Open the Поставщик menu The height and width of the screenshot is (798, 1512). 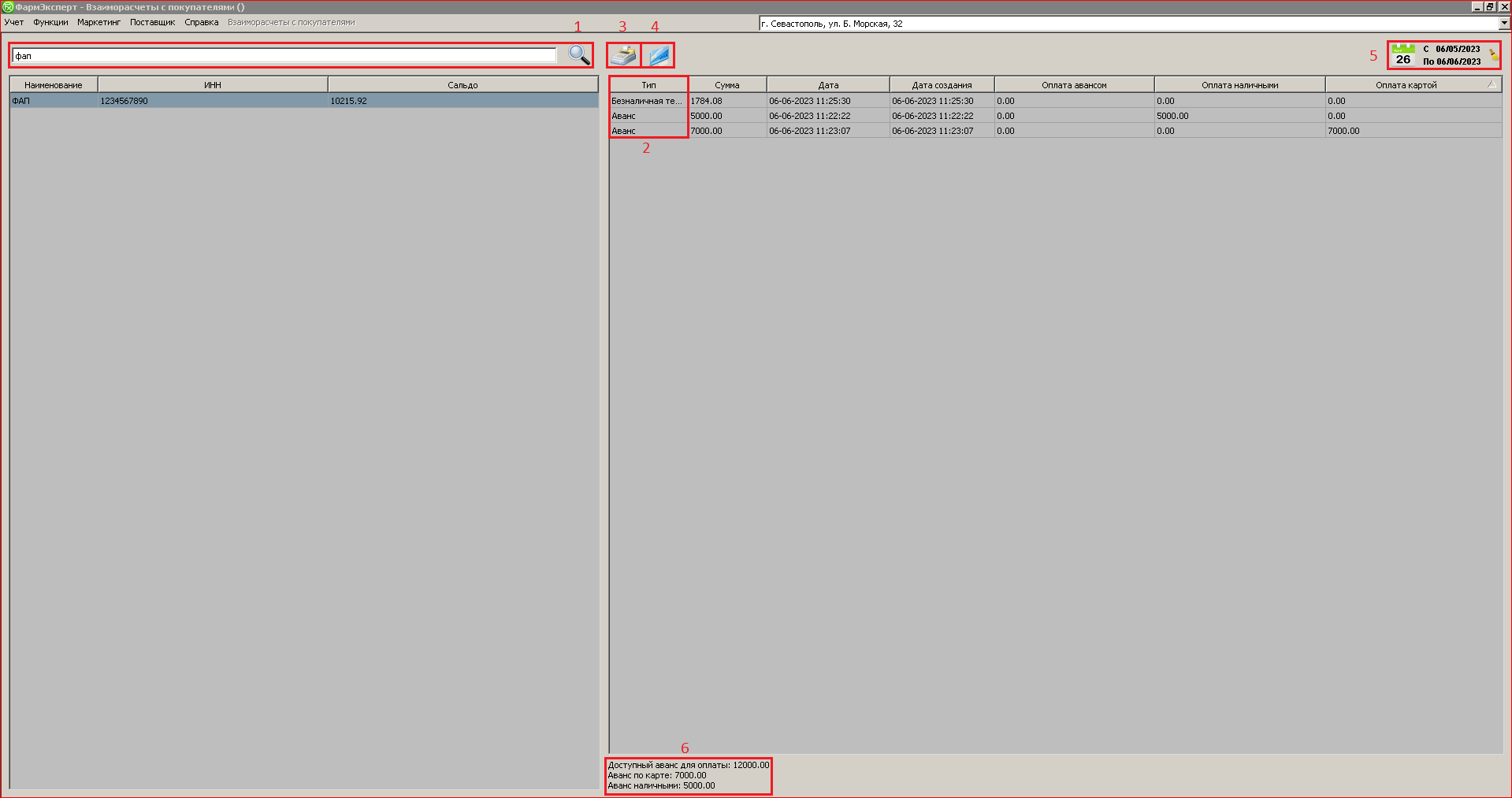[152, 22]
